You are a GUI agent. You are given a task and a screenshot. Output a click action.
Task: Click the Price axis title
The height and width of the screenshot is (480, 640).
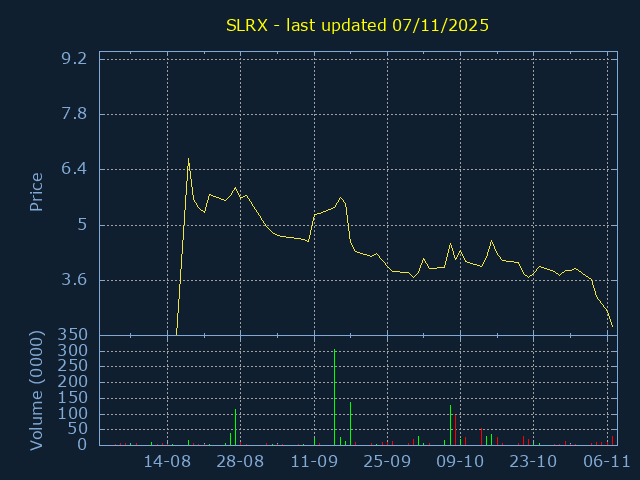pyautogui.click(x=36, y=192)
